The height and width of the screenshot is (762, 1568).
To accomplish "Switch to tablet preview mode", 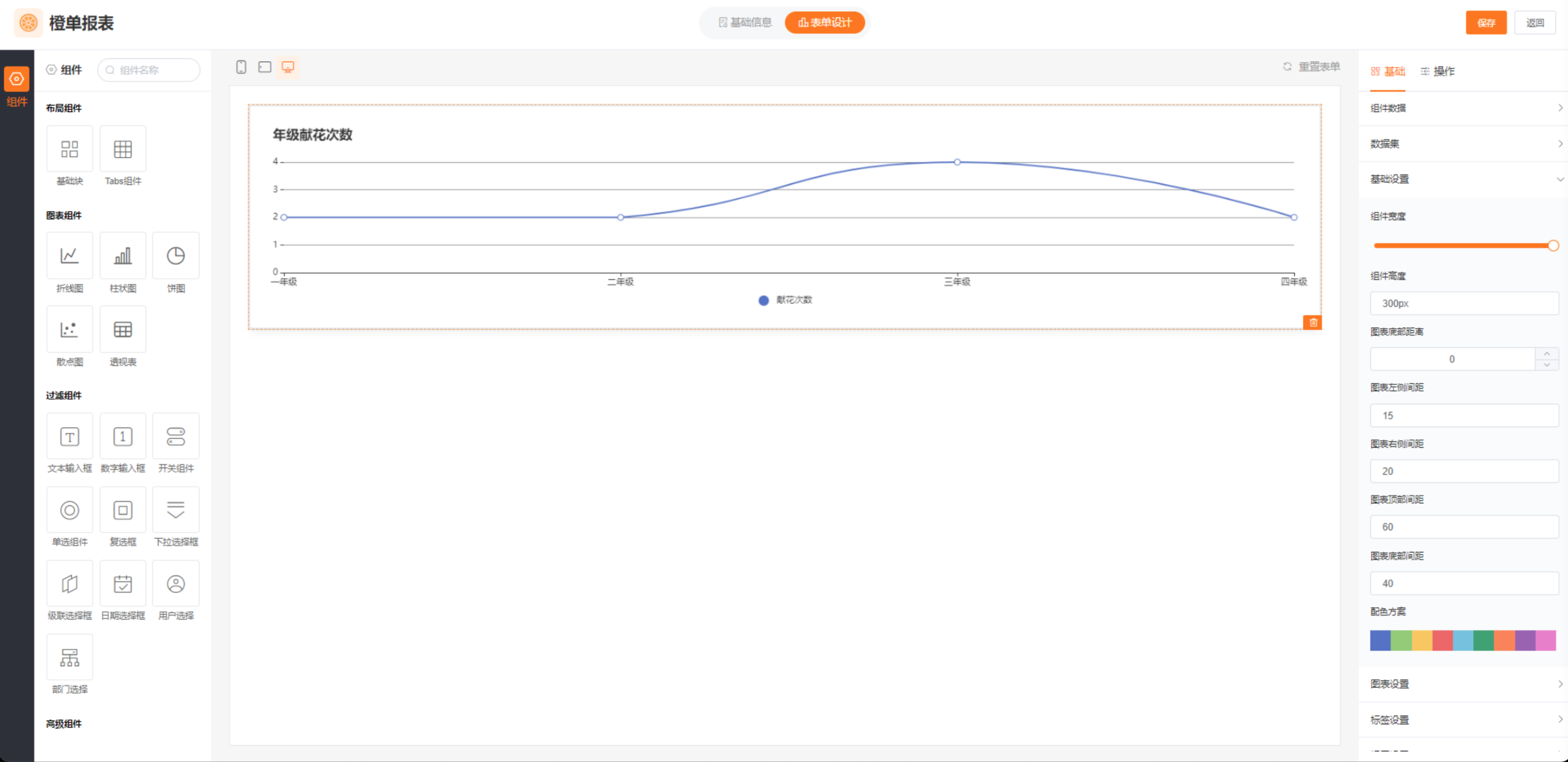I will [x=264, y=67].
